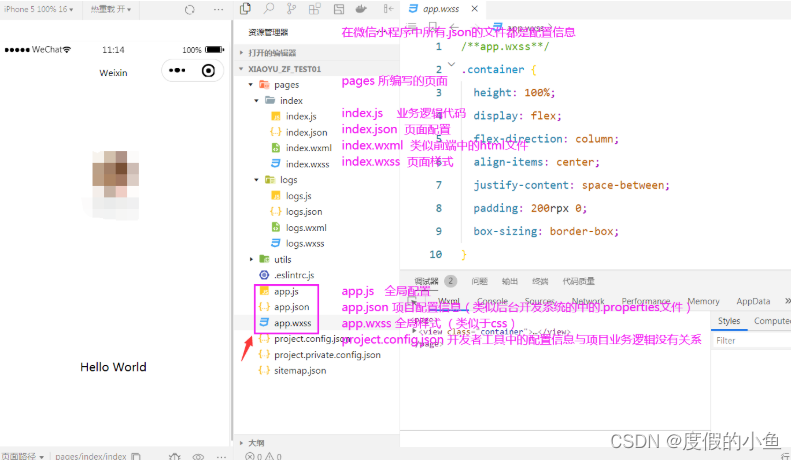
Task: Select the Styles pane tab
Action: 729,321
